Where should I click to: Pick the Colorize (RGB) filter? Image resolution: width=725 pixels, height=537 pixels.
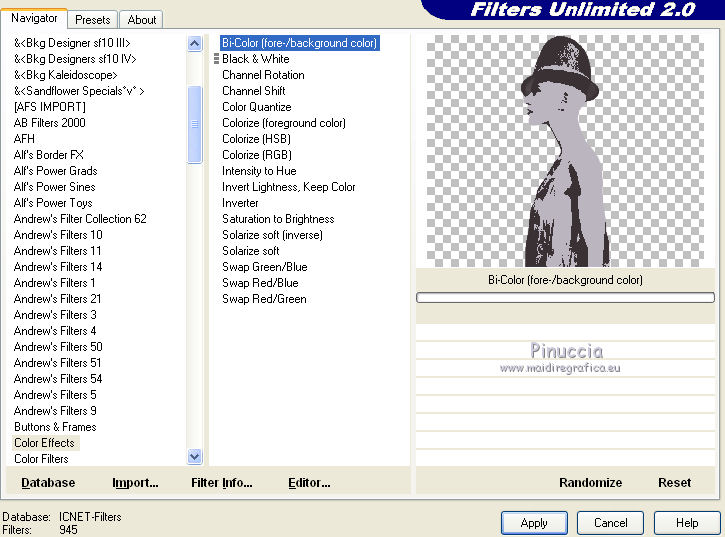[257, 155]
